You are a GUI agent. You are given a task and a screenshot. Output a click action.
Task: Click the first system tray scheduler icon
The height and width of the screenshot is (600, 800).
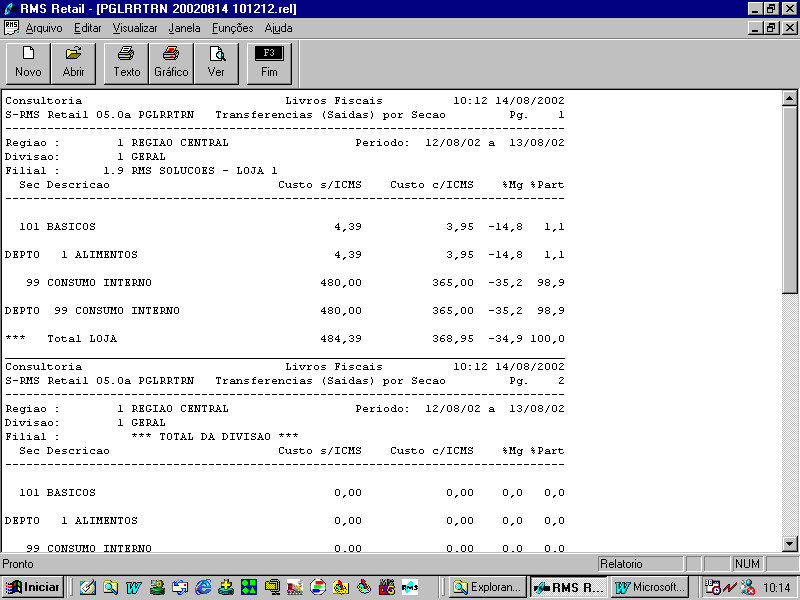coord(713,587)
